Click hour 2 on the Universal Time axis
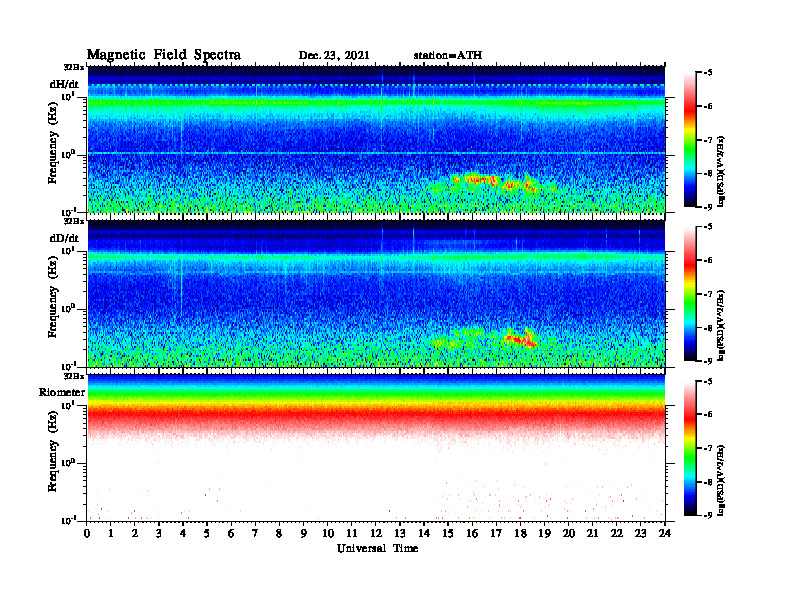 click(x=135, y=533)
